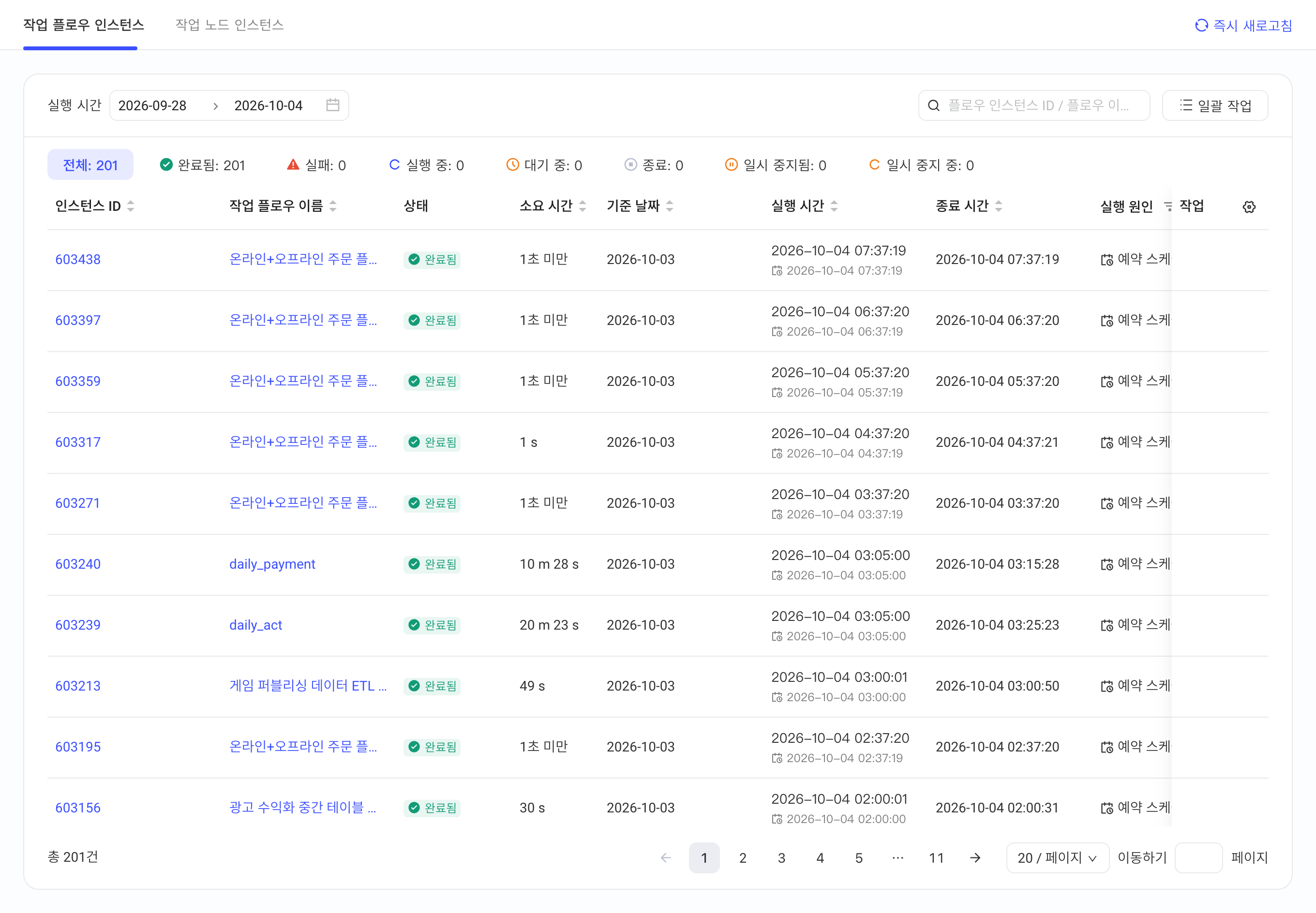
Task: Click the search magnifier icon
Action: [x=933, y=105]
